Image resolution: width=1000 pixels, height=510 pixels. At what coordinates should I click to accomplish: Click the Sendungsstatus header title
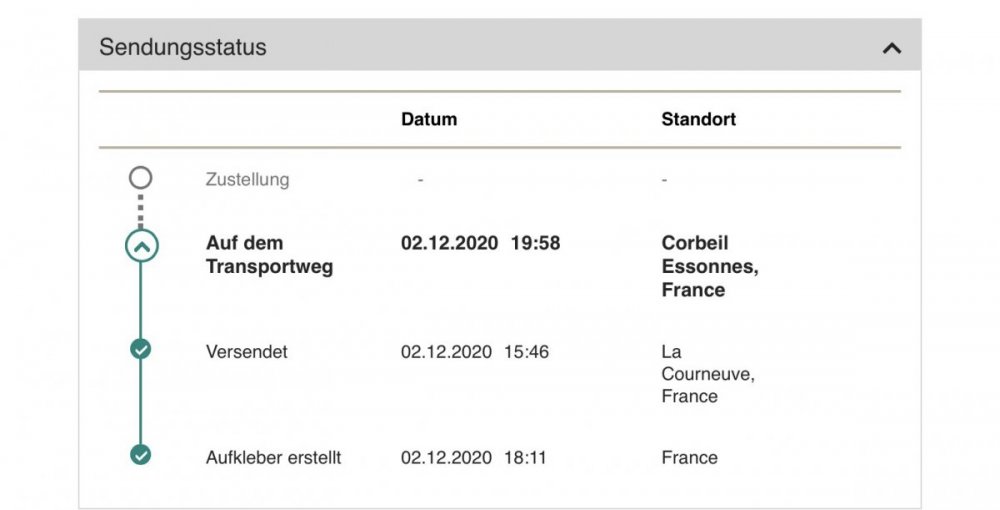(x=182, y=47)
